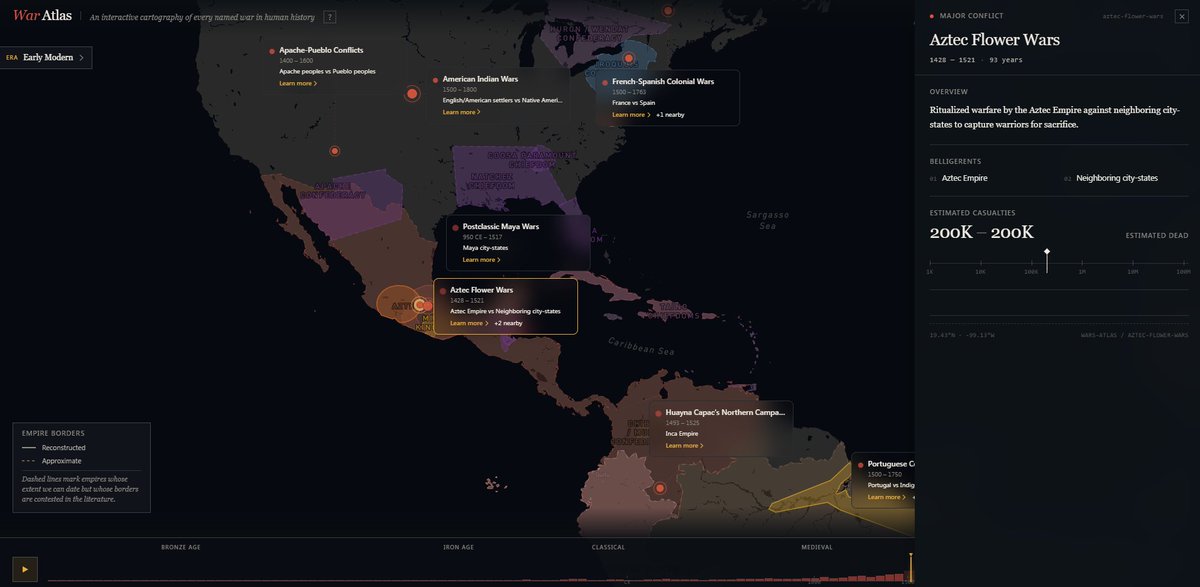Select the Aztec Flower Wars highlighted marker

[x=420, y=305]
